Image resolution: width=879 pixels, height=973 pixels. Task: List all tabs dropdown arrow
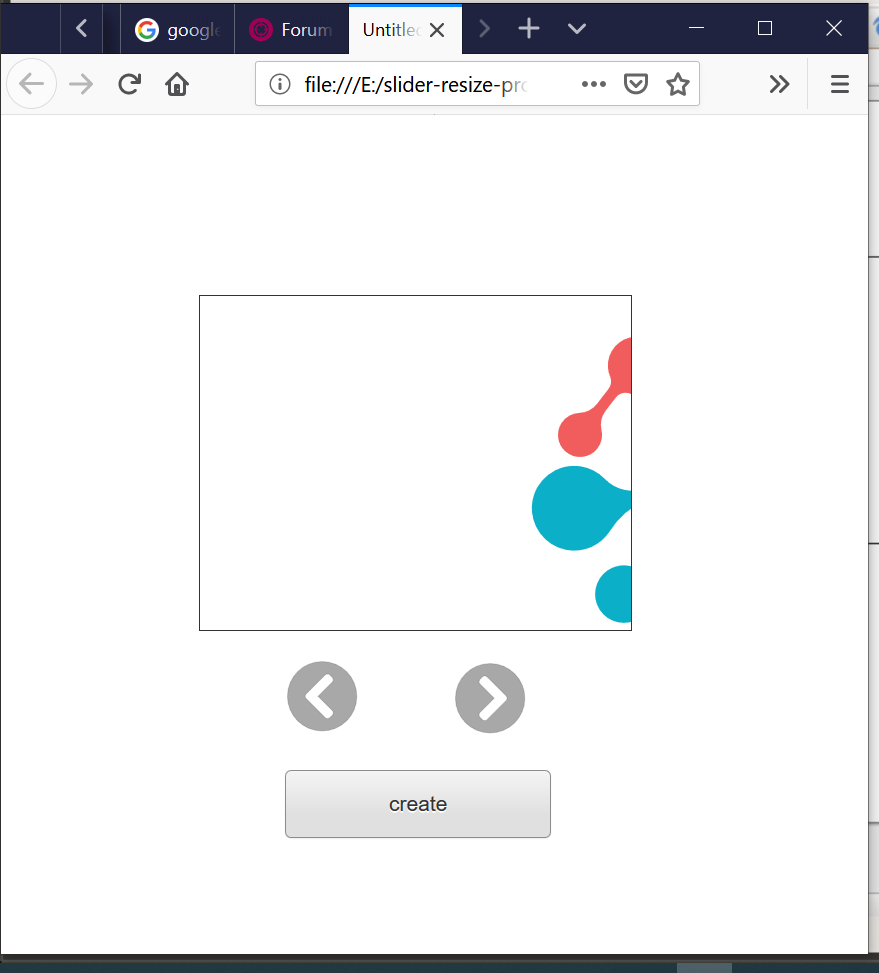tap(577, 29)
